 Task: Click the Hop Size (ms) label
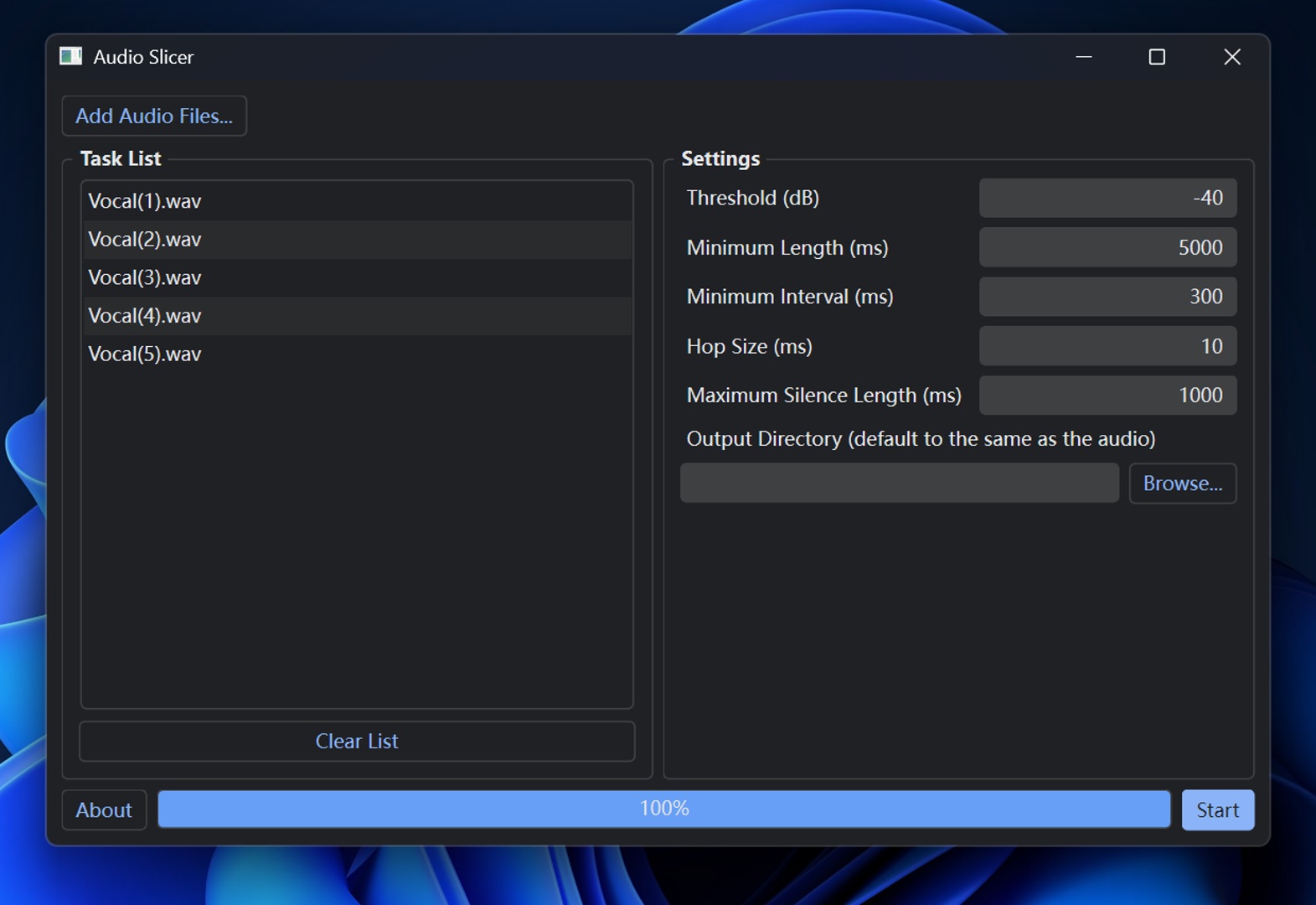(x=749, y=347)
